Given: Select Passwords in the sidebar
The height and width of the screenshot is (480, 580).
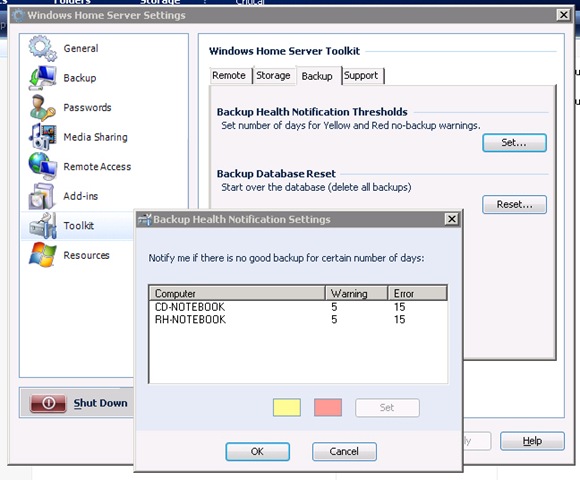Looking at the screenshot, I should pyautogui.click(x=87, y=108).
